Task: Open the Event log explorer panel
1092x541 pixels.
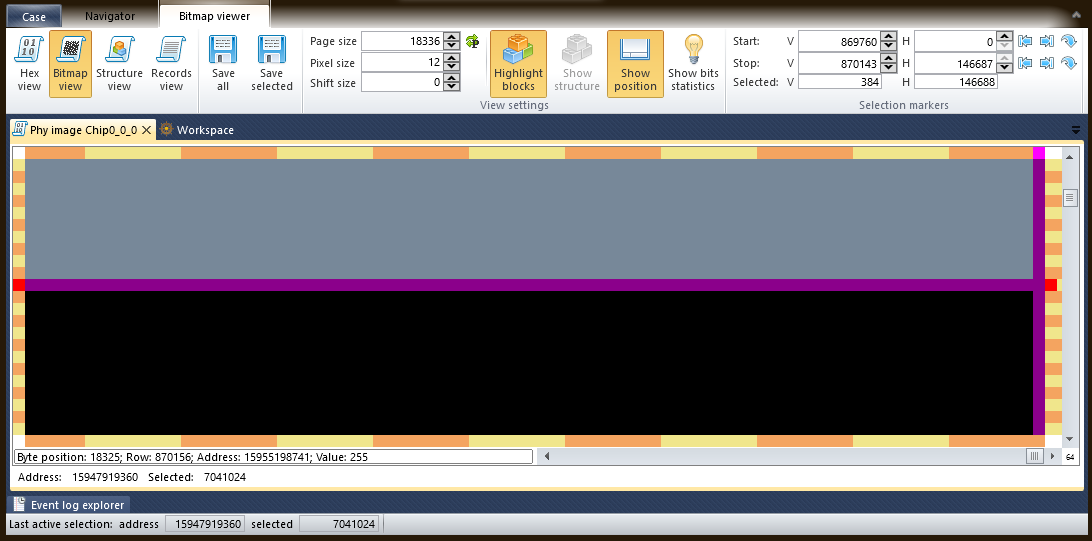Action: 70,505
